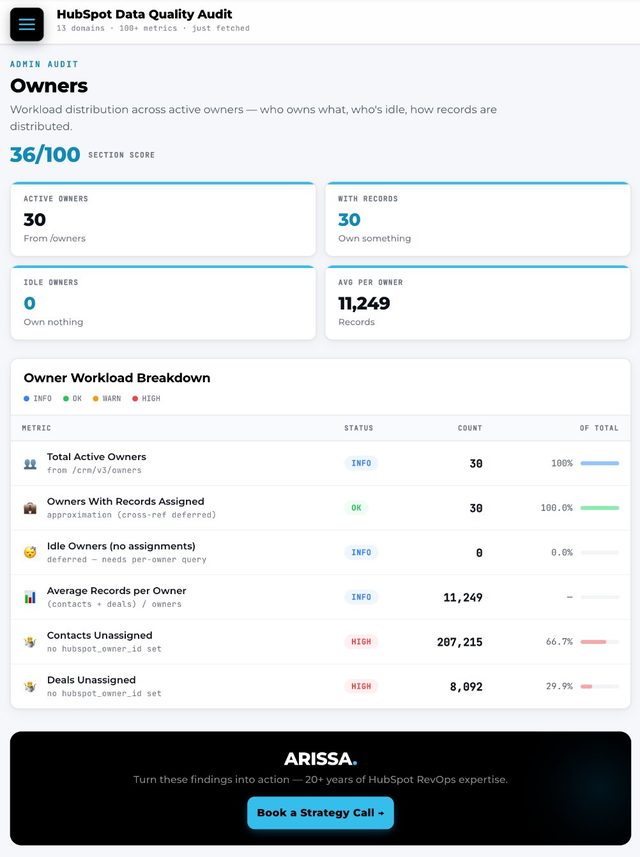Viewport: 640px width, 857px height.
Task: Click the red HIGH legend dot
Action: pyautogui.click(x=135, y=398)
